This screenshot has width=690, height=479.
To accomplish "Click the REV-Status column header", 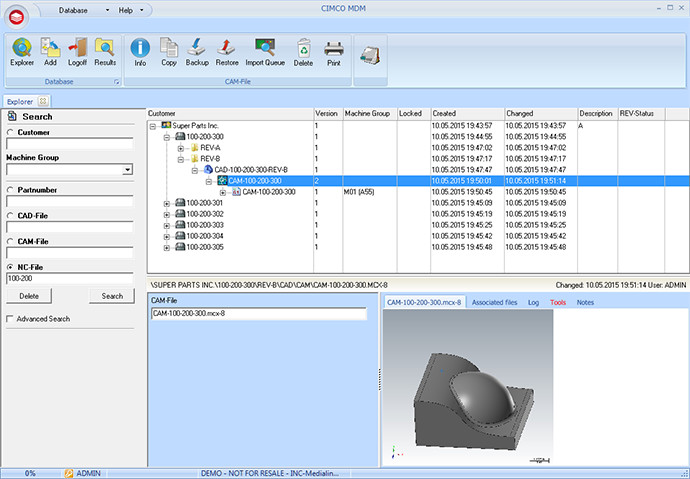I will click(x=642, y=113).
